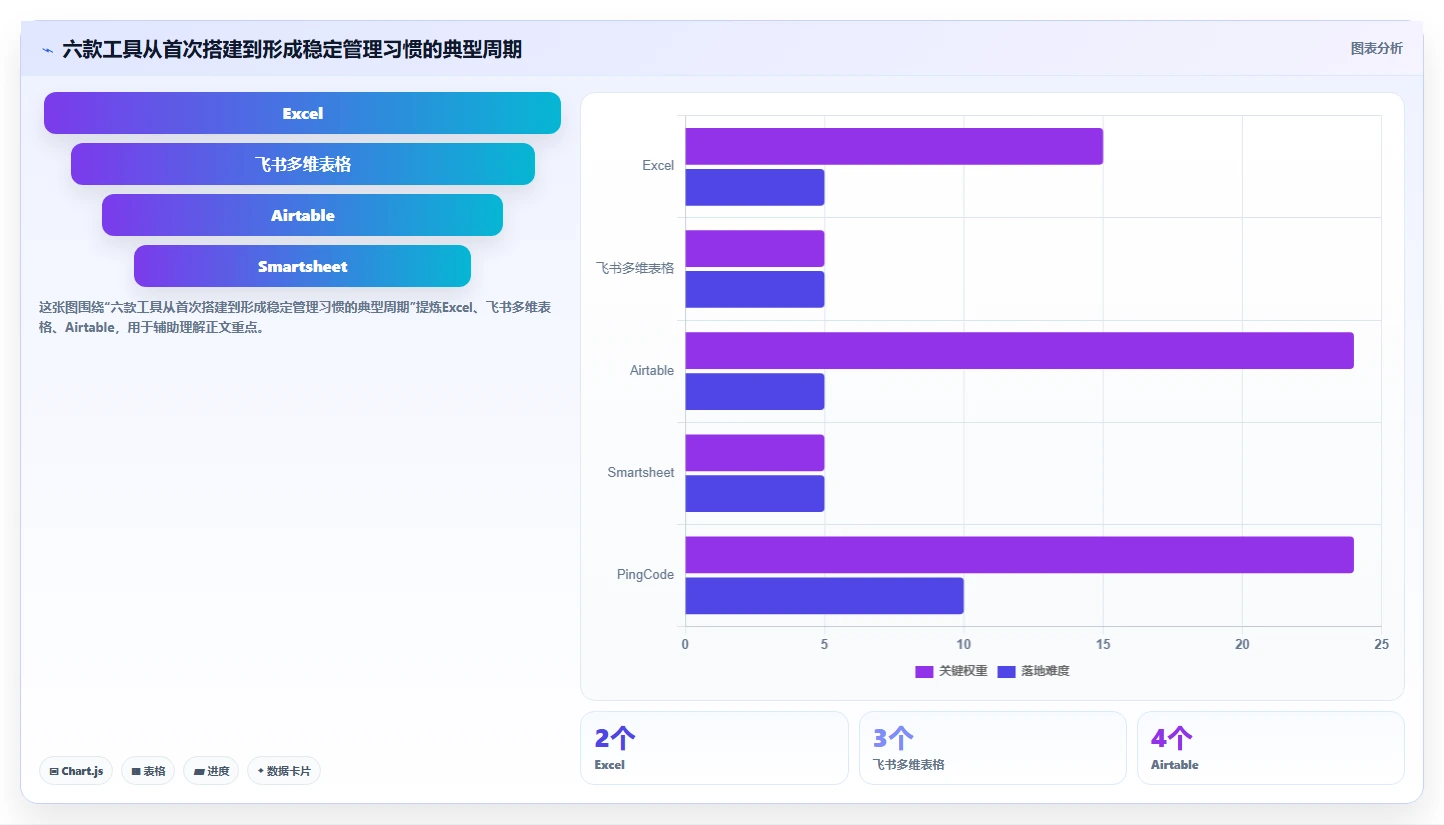Click the Excel blue 落地难度 bar
Viewport: 1444px width, 825px height.
(x=755, y=187)
